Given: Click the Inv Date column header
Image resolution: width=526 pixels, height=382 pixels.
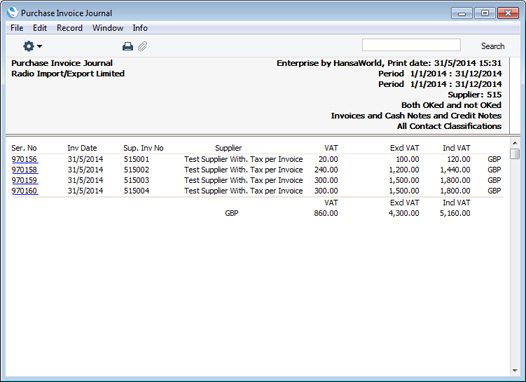Looking at the screenshot, I should (82, 148).
